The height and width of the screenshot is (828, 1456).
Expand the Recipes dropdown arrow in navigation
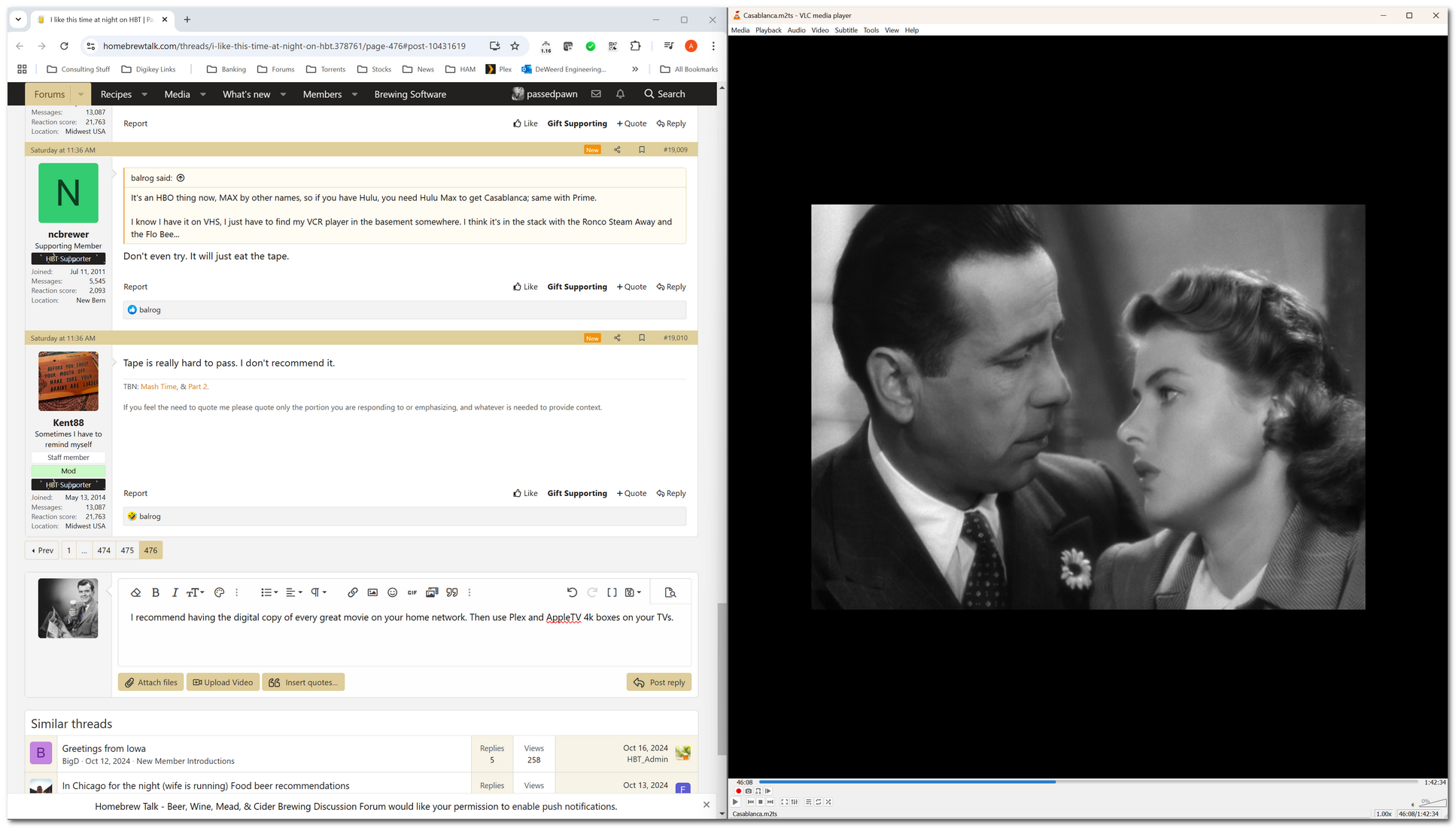tap(144, 94)
